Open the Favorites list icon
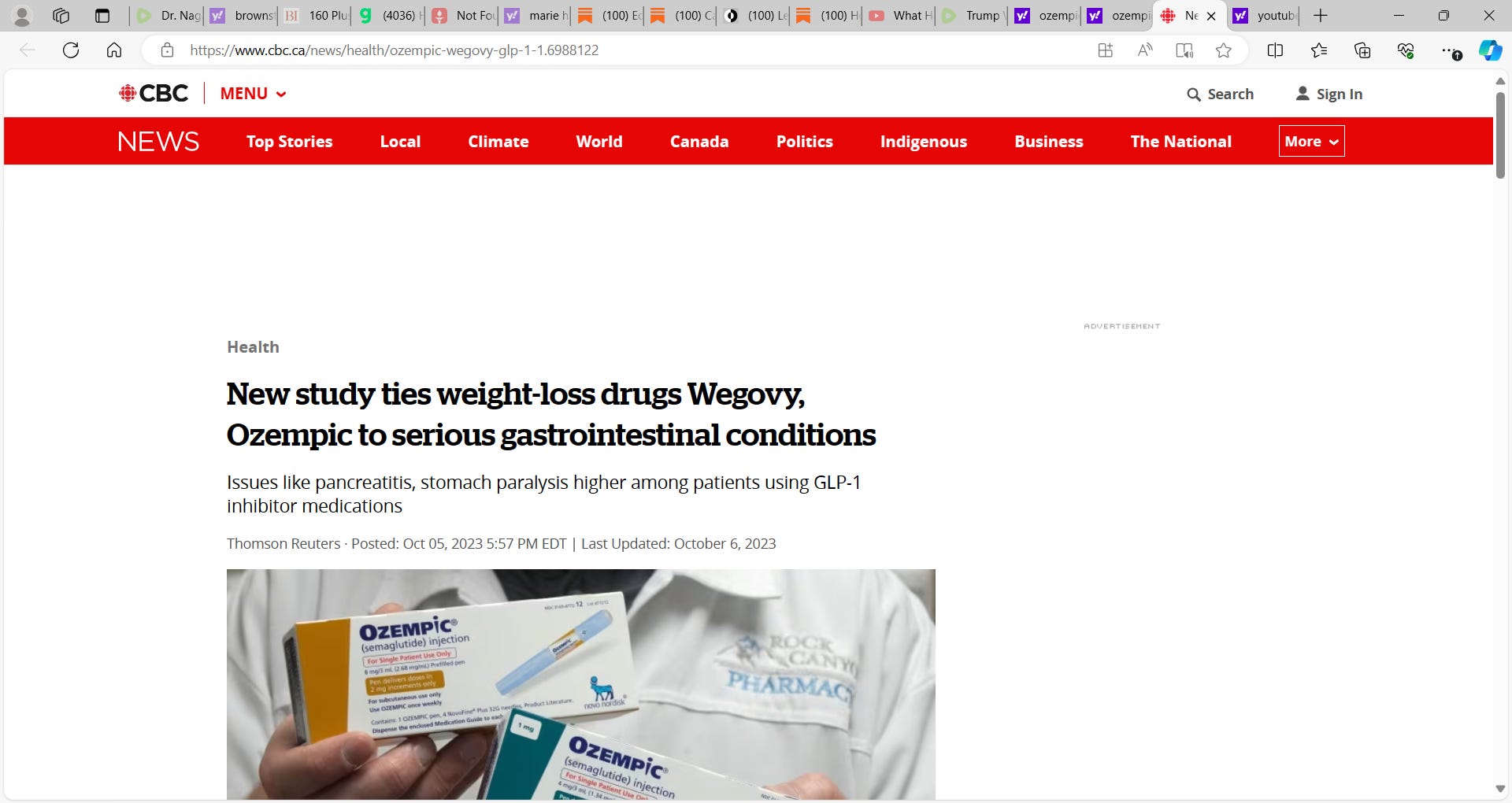 (1320, 50)
